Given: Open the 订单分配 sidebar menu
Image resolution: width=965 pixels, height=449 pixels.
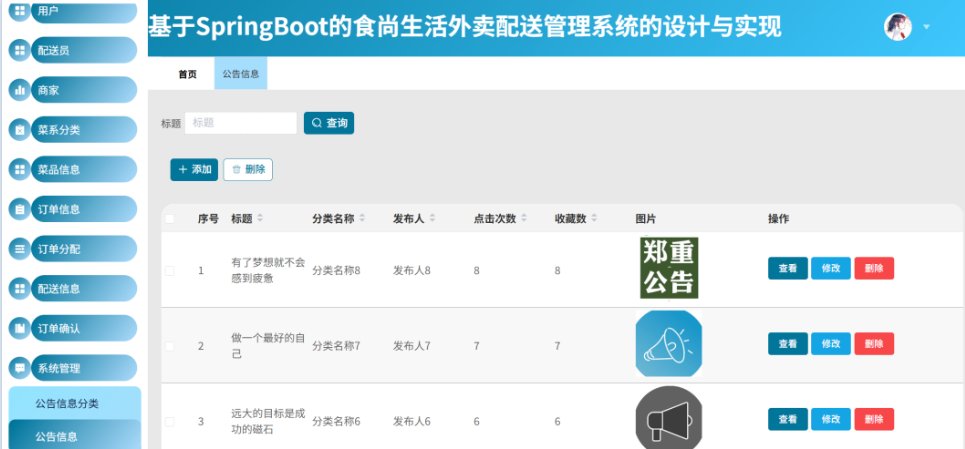Looking at the screenshot, I should click(x=84, y=249).
